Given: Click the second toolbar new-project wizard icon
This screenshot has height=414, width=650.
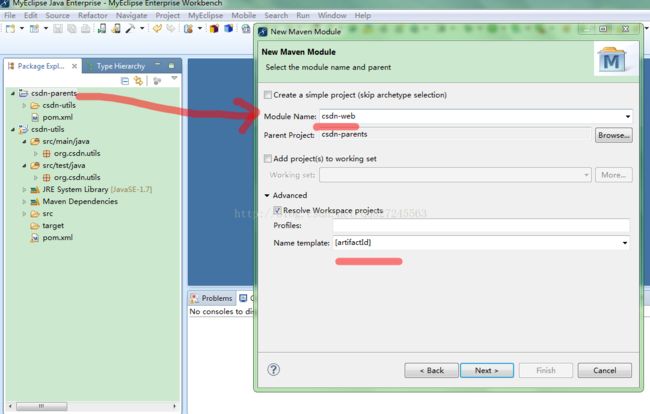Looking at the screenshot, I should [34, 29].
